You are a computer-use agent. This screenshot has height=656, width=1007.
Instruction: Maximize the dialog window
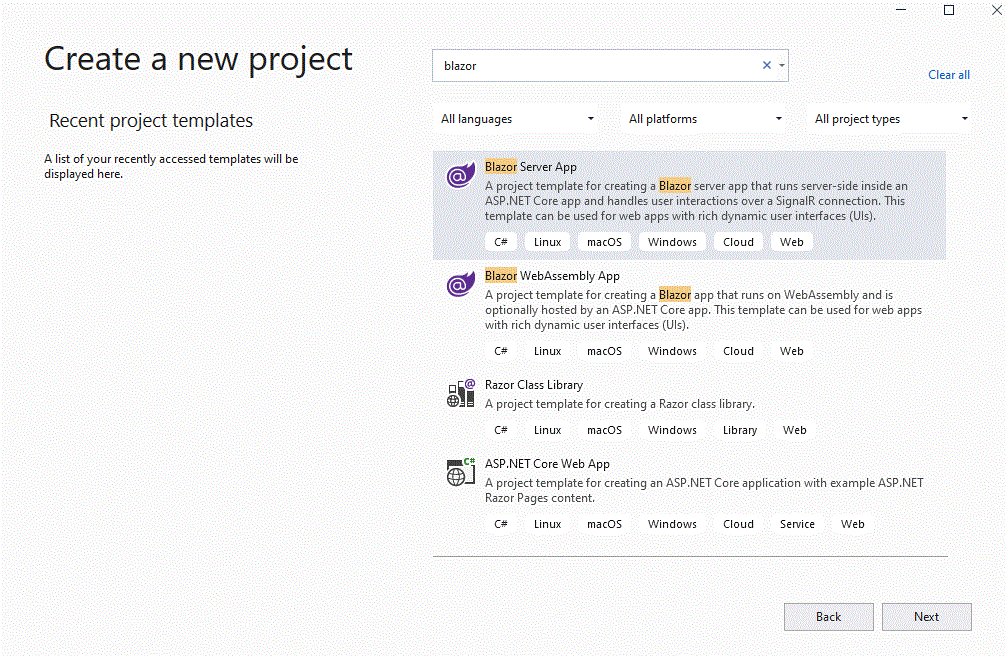click(949, 10)
